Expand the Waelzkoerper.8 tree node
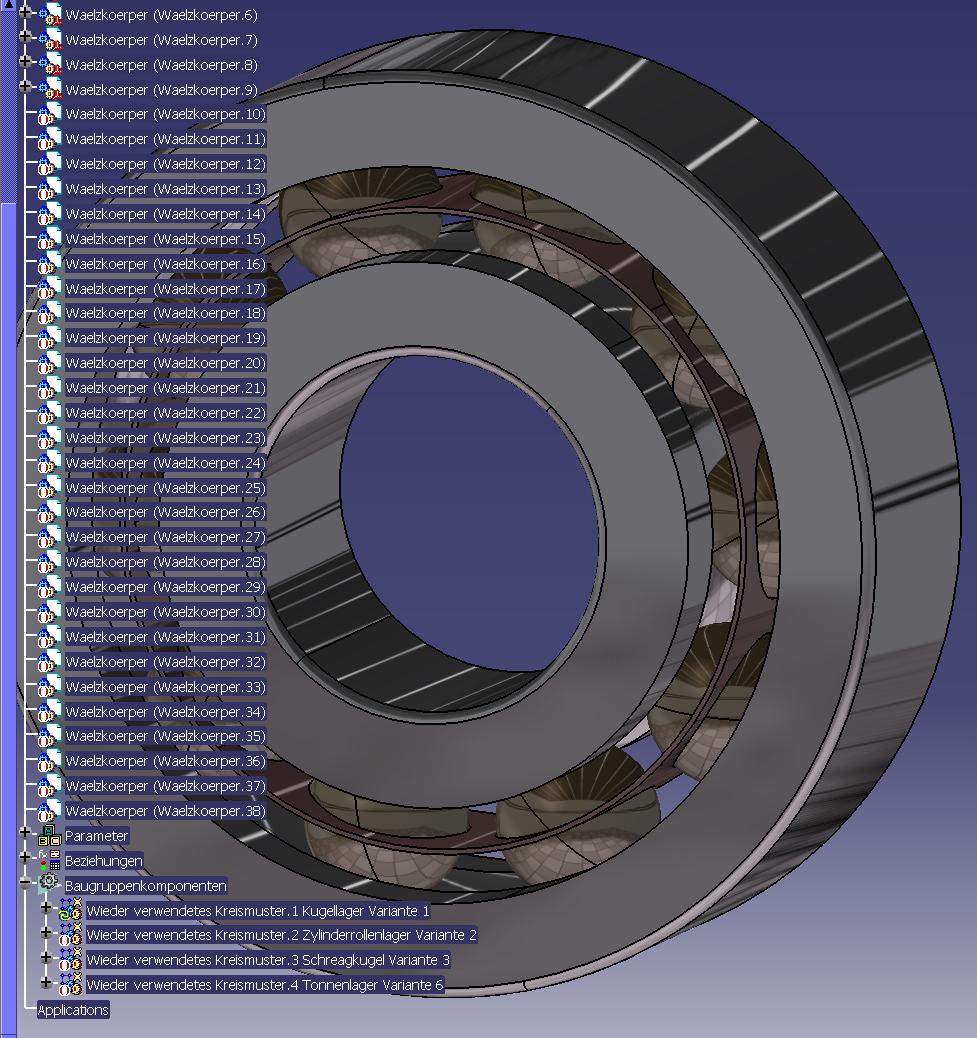 tap(25, 62)
